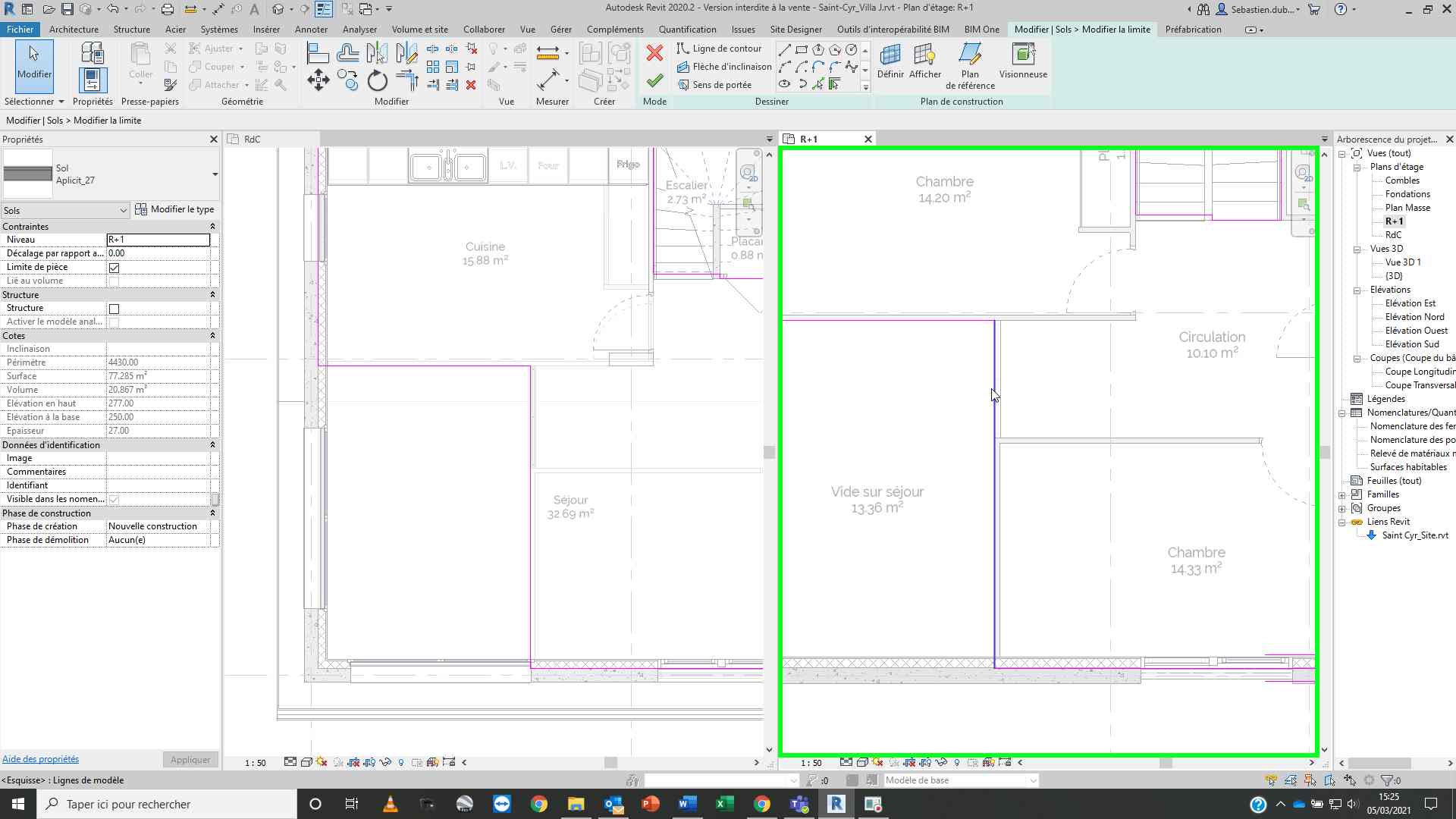1456x819 pixels.
Task: Open Aide des propriétés link
Action: (40, 758)
